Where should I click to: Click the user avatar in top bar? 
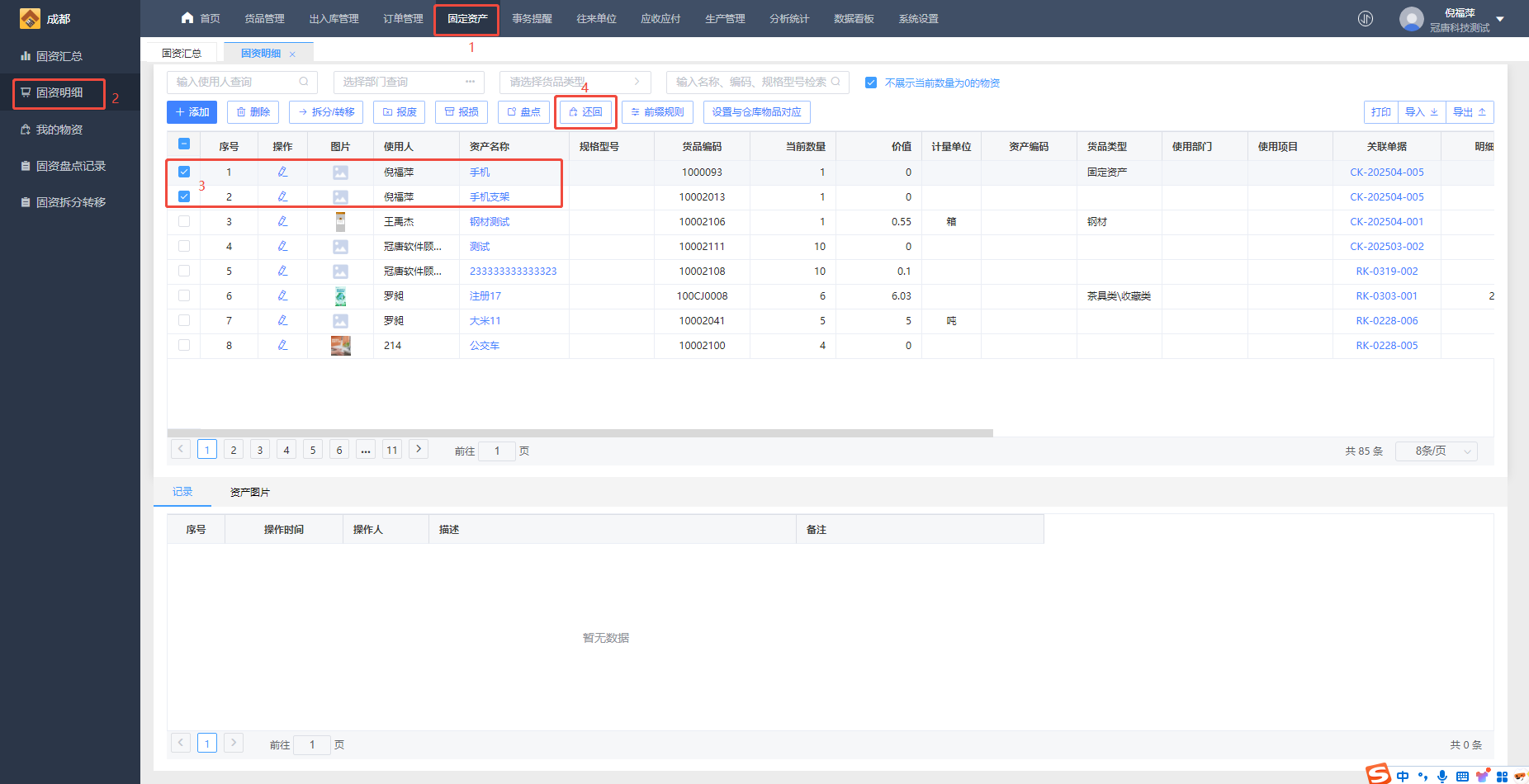tap(1411, 18)
